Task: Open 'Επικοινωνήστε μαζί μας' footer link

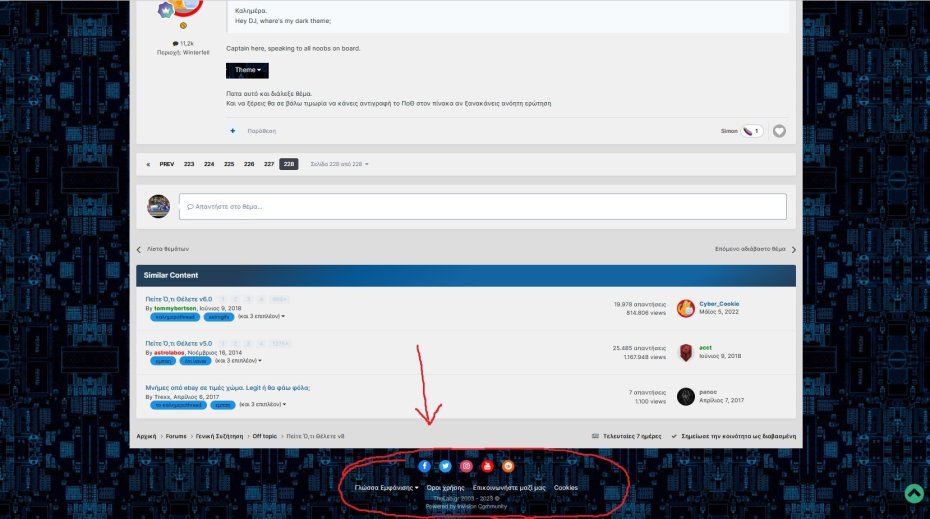Action: click(x=509, y=488)
